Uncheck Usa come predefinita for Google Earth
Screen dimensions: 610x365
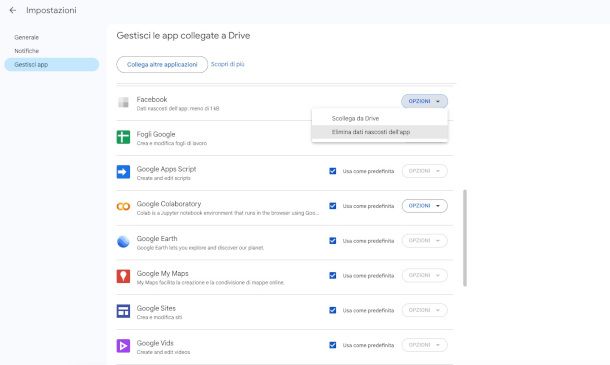tap(333, 240)
